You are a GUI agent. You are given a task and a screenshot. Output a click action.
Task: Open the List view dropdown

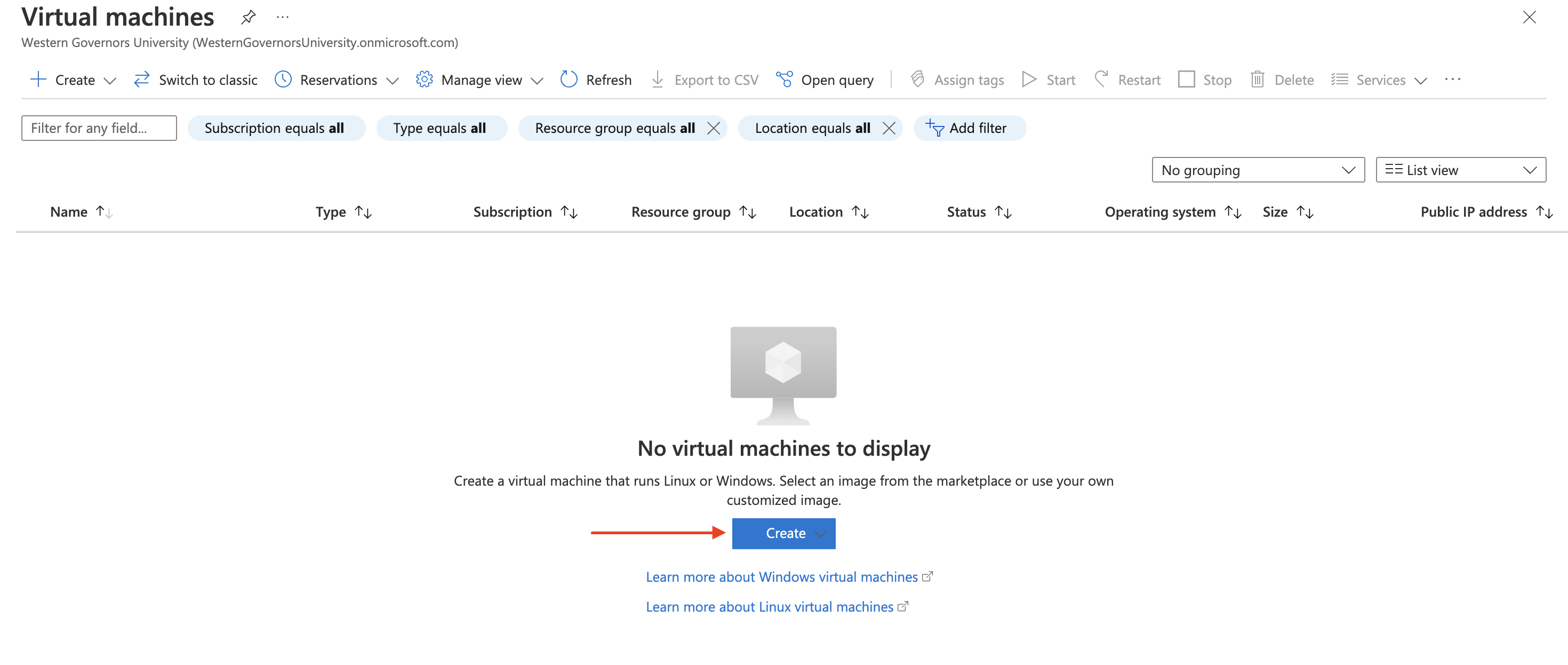point(1460,170)
